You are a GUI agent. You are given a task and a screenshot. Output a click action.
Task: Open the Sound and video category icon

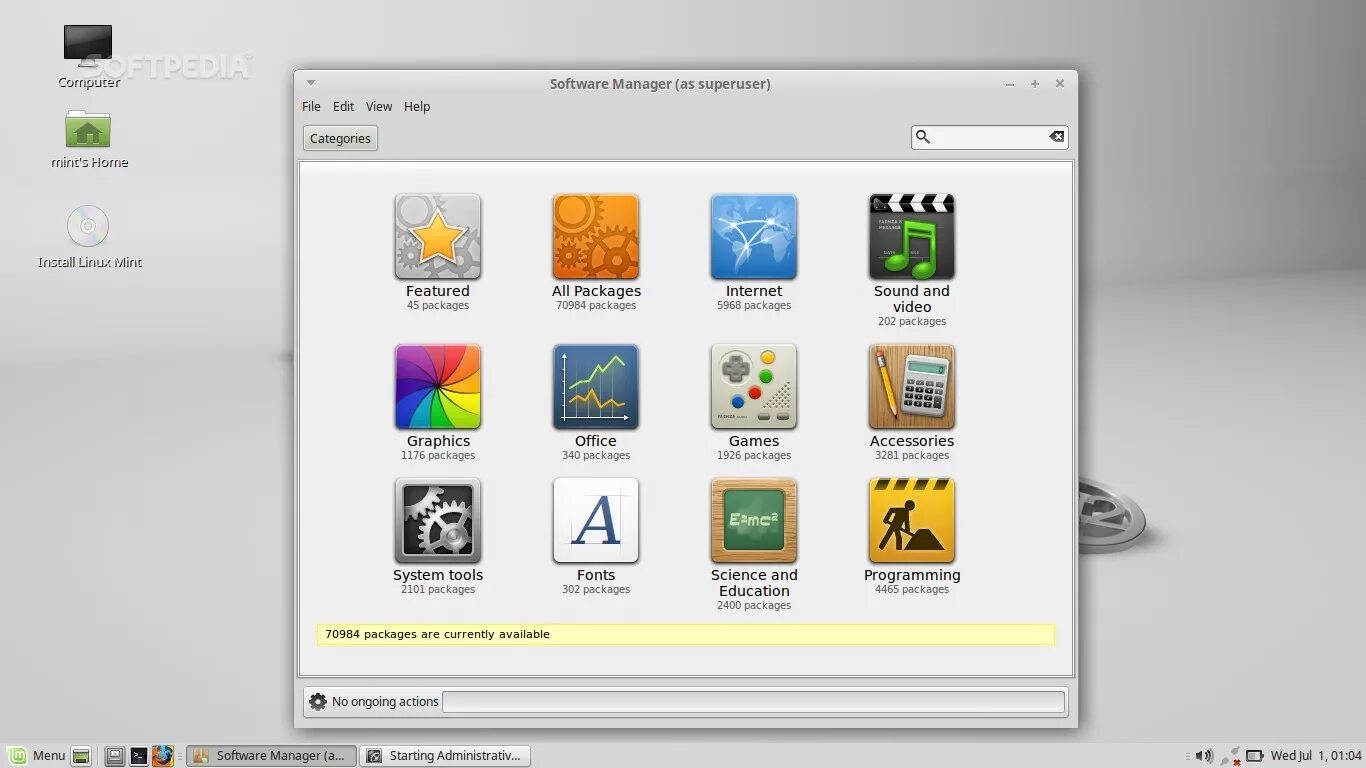click(912, 237)
